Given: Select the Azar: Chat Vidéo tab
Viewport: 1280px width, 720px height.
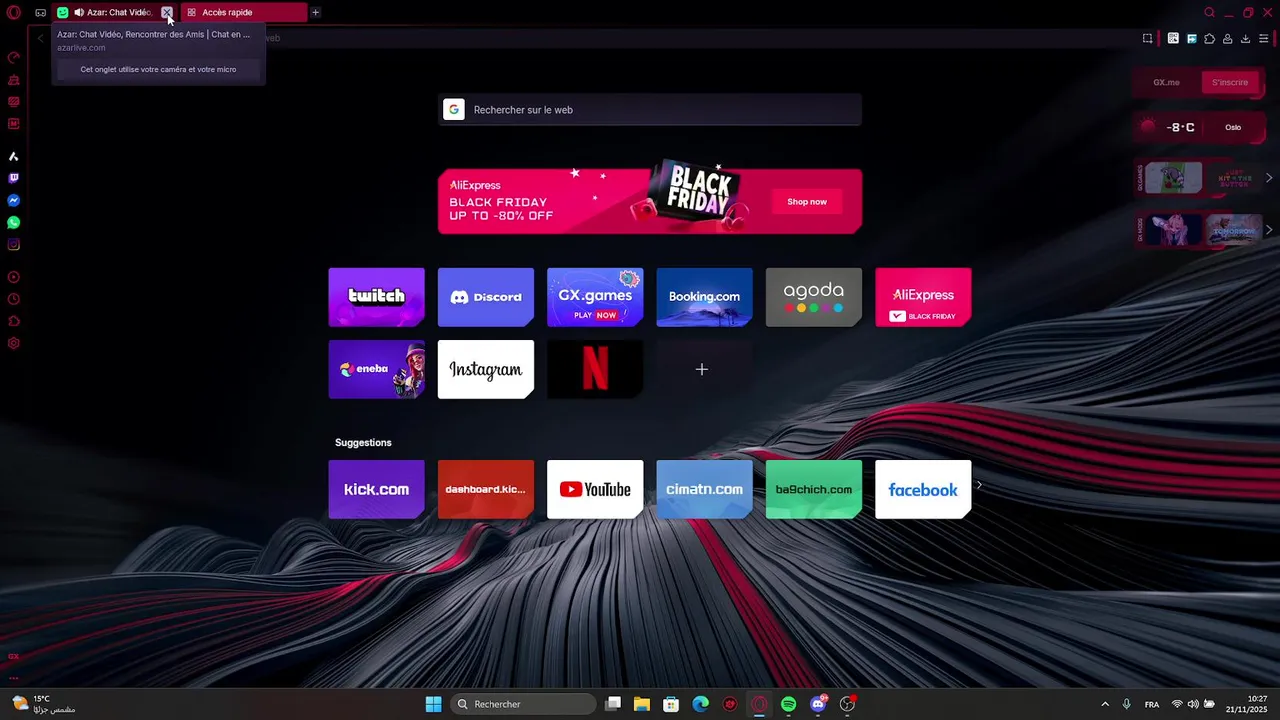Looking at the screenshot, I should [113, 13].
